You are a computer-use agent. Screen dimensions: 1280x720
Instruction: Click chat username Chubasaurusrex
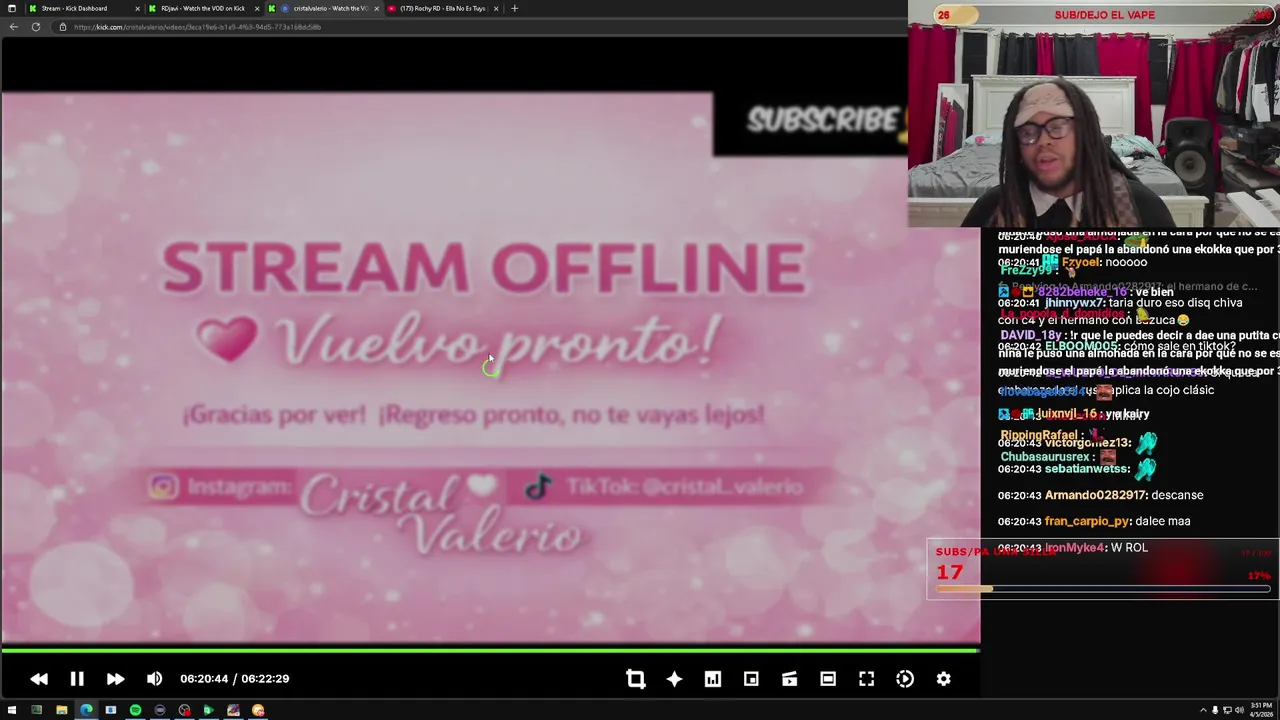click(1045, 456)
